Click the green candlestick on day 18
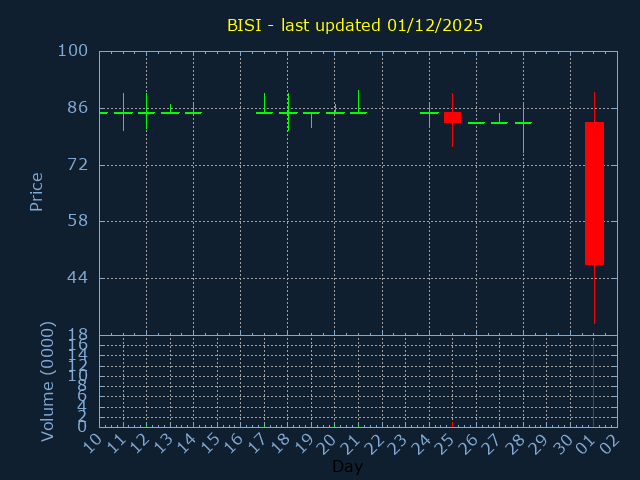Image resolution: width=640 pixels, height=480 pixels. [x=288, y=112]
